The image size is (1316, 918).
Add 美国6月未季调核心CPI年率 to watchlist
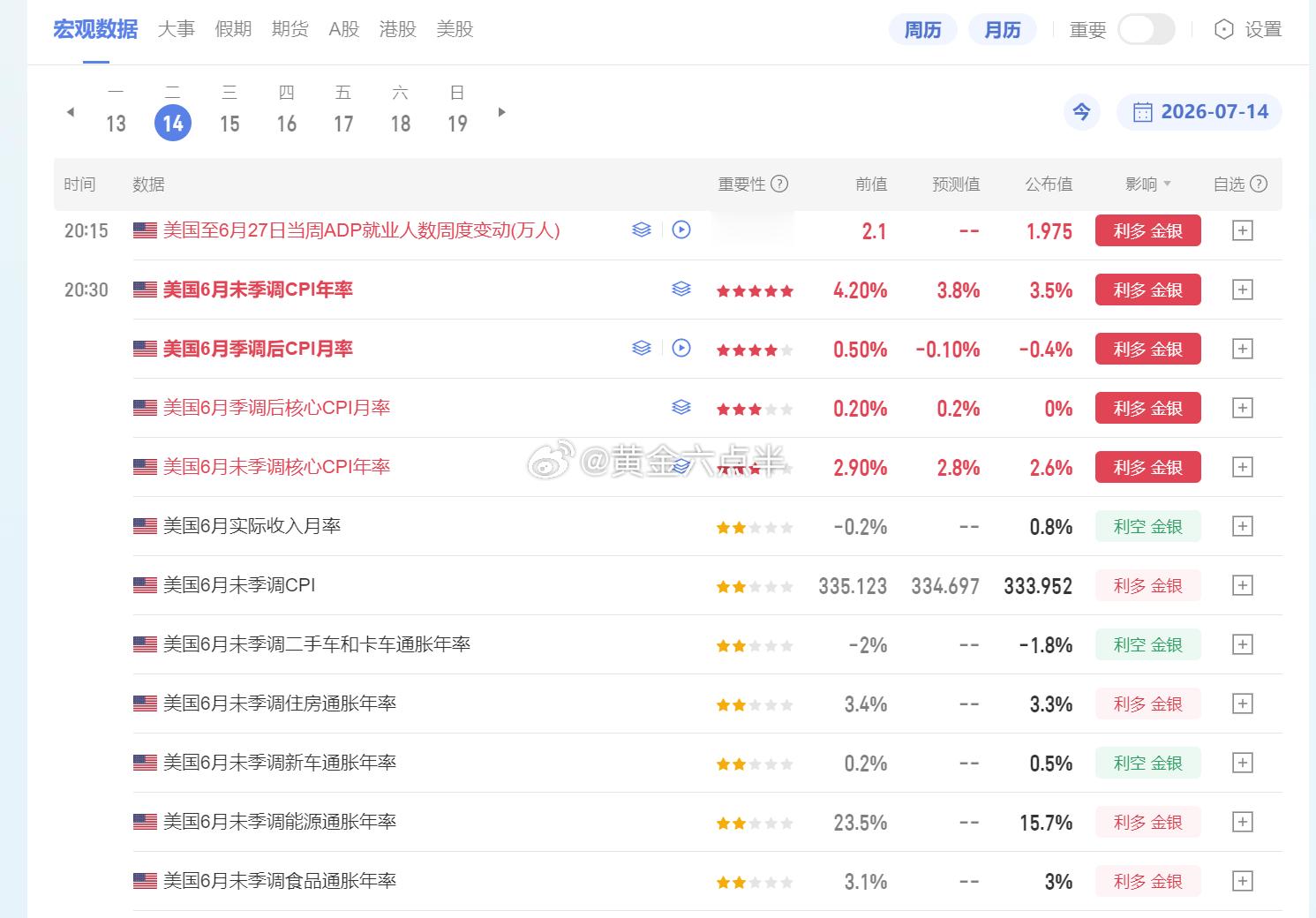tap(1242, 467)
